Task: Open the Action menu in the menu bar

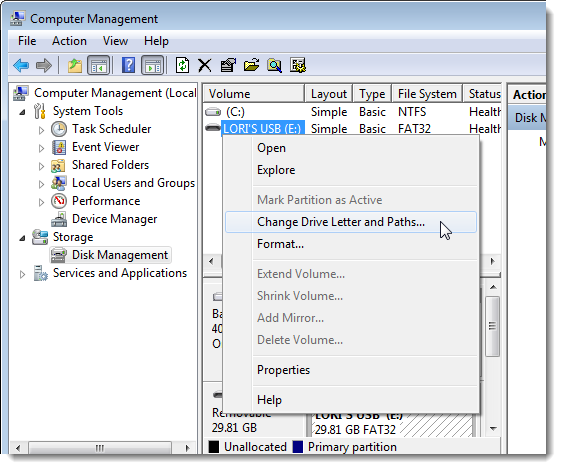Action: (x=69, y=41)
